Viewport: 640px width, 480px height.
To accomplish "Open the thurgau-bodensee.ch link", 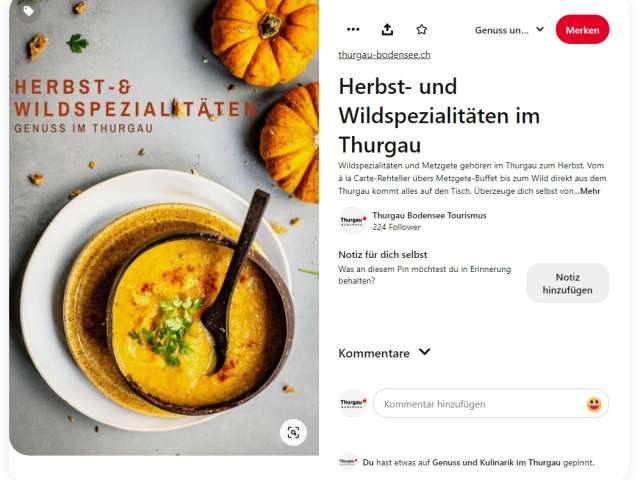I will point(384,55).
